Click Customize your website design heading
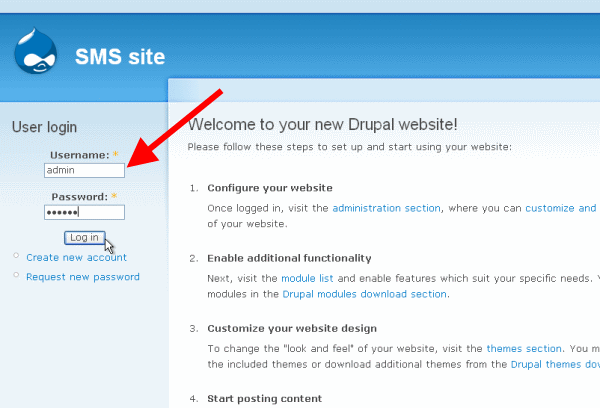 point(292,328)
